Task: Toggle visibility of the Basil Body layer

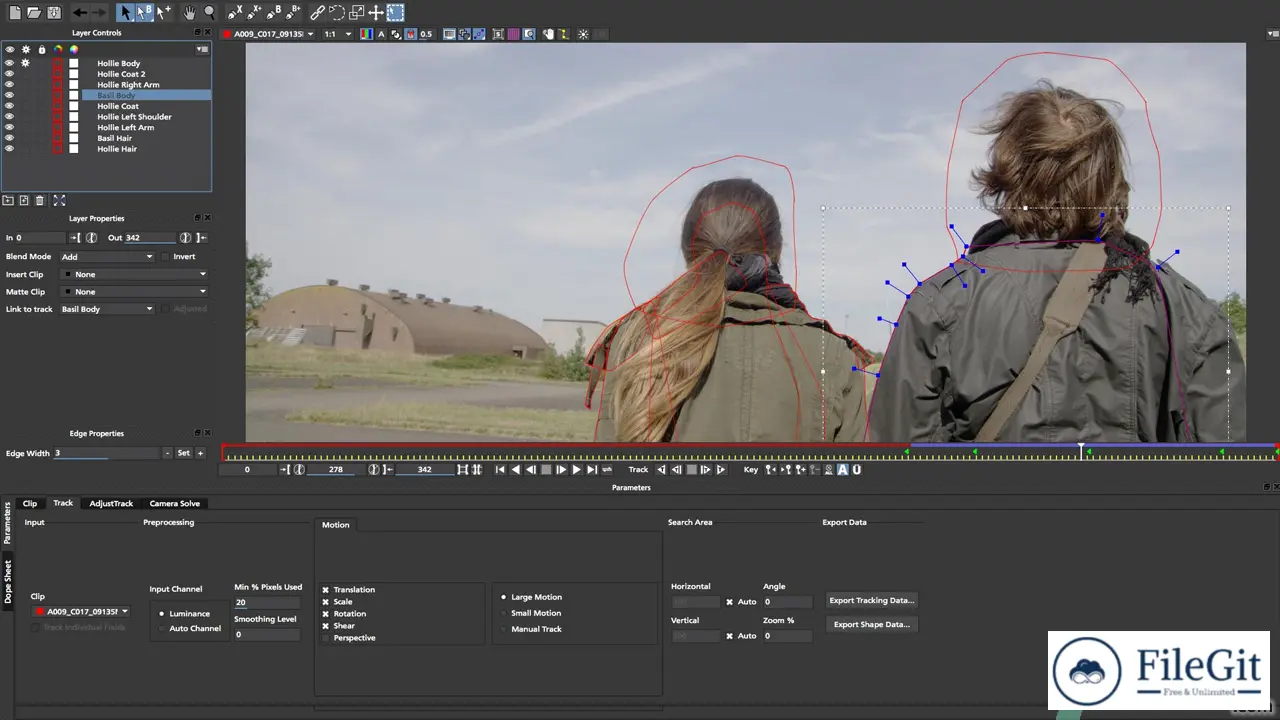Action: (10, 95)
